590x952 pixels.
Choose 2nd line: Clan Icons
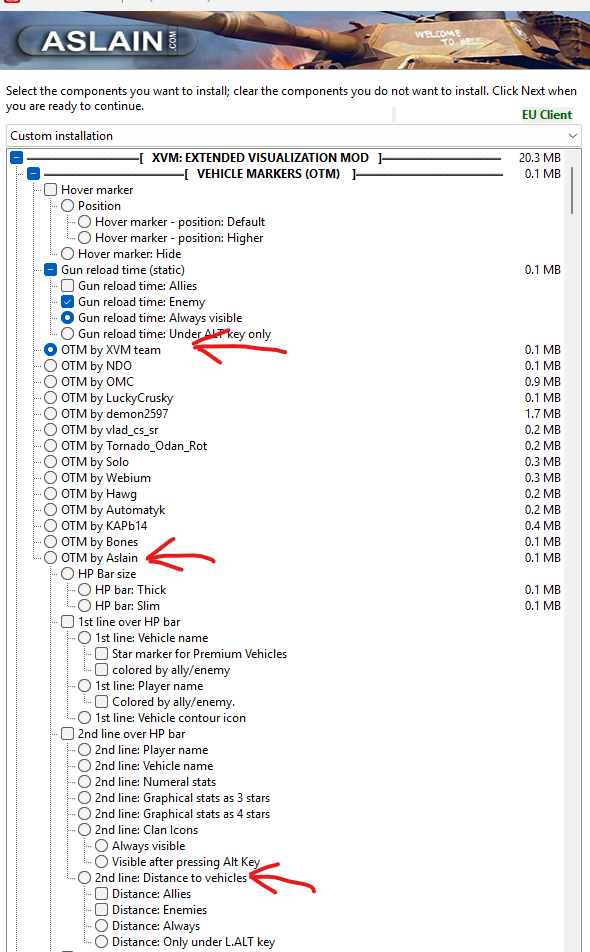tap(84, 830)
